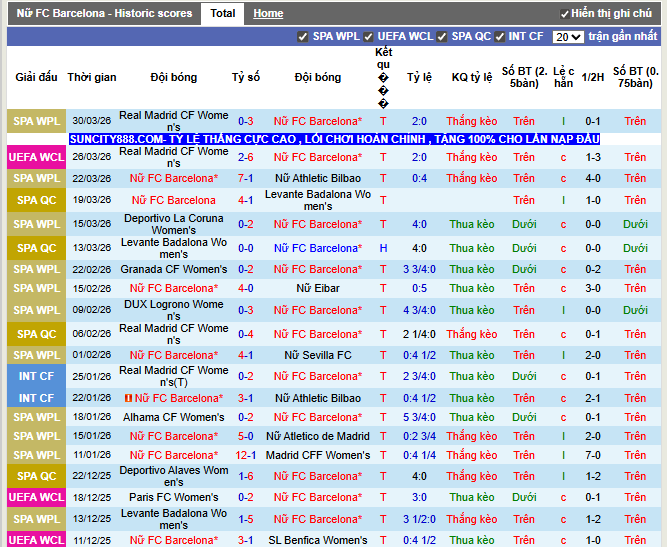Image resolution: width=667 pixels, height=547 pixels.
Task: Open the recent matches count dropdown
Action: coord(567,37)
